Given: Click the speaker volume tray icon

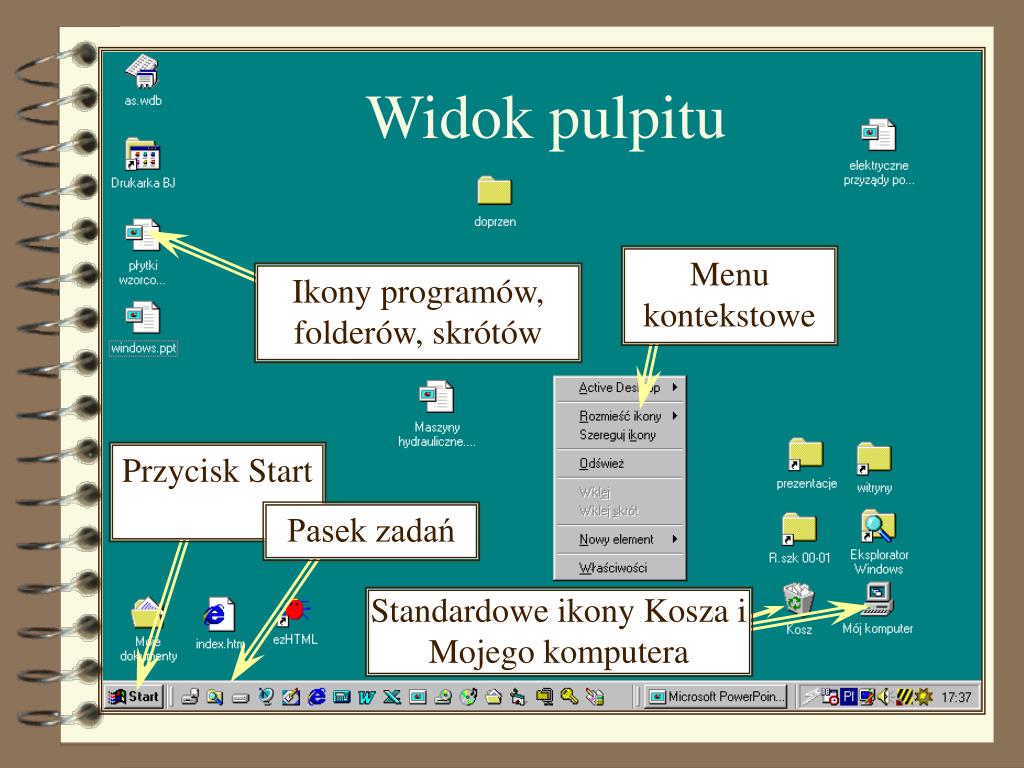Looking at the screenshot, I should pyautogui.click(x=883, y=697).
